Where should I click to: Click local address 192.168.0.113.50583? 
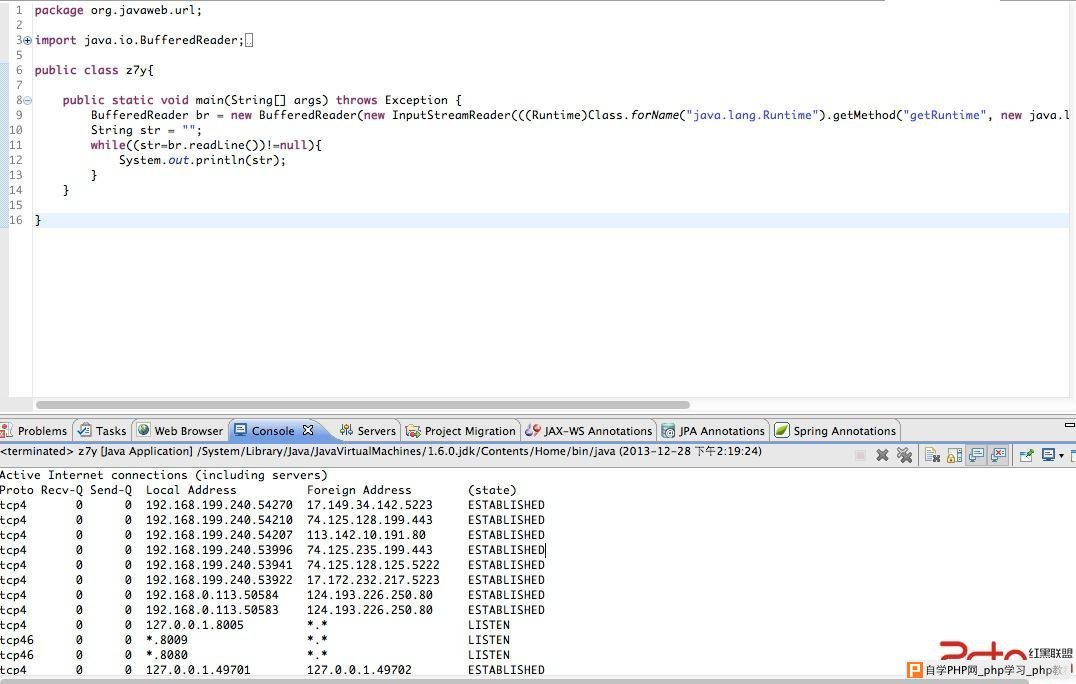tap(212, 611)
